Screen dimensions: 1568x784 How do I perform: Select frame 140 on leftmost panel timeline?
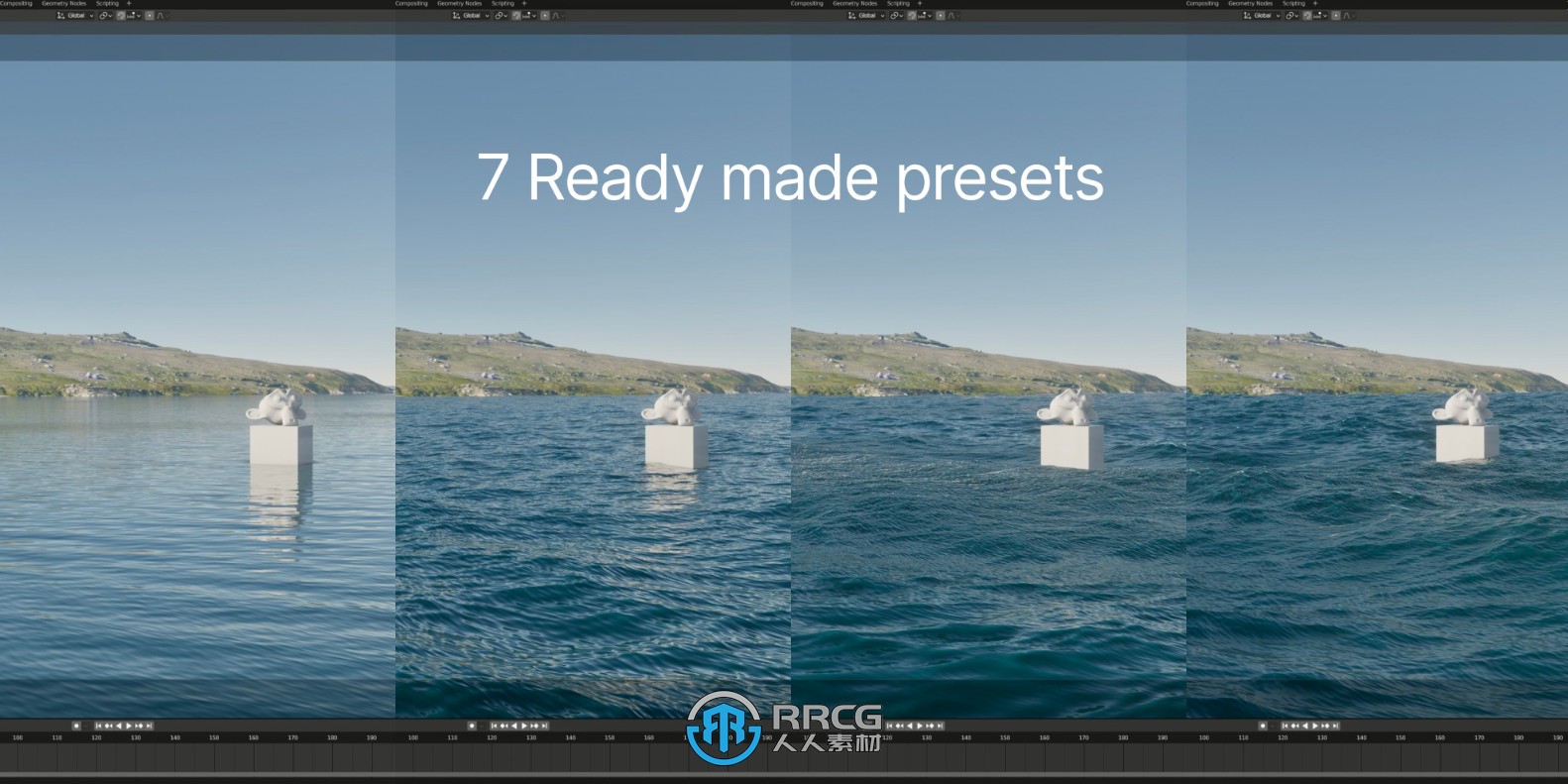click(x=174, y=737)
